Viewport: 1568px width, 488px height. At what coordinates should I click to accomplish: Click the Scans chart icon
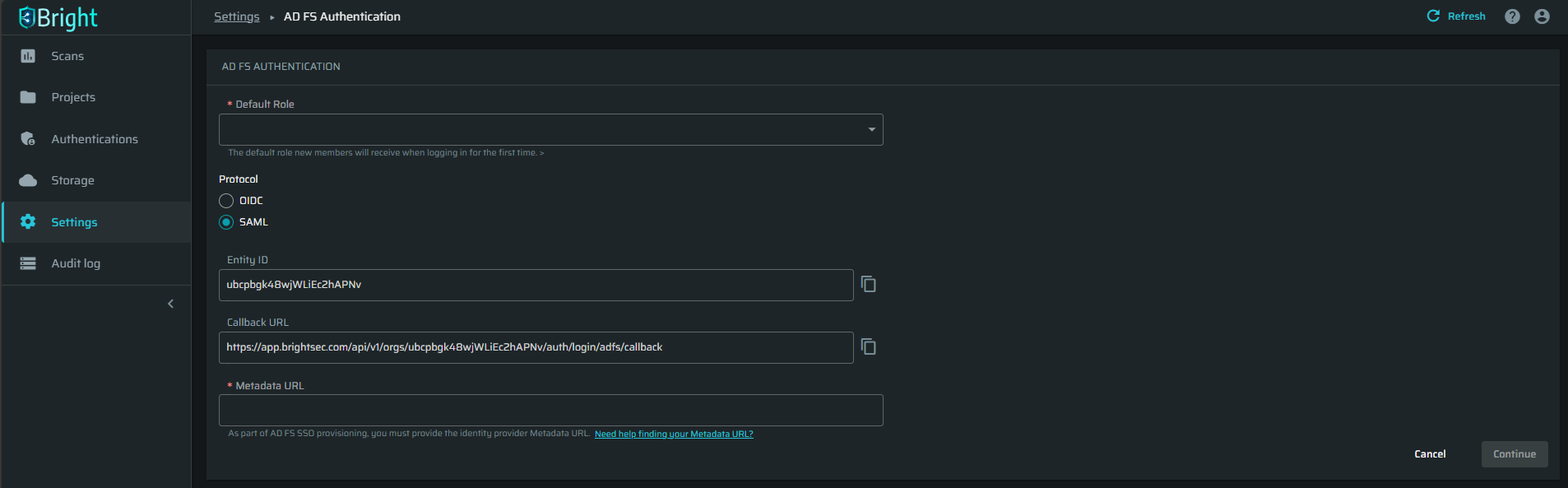28,56
